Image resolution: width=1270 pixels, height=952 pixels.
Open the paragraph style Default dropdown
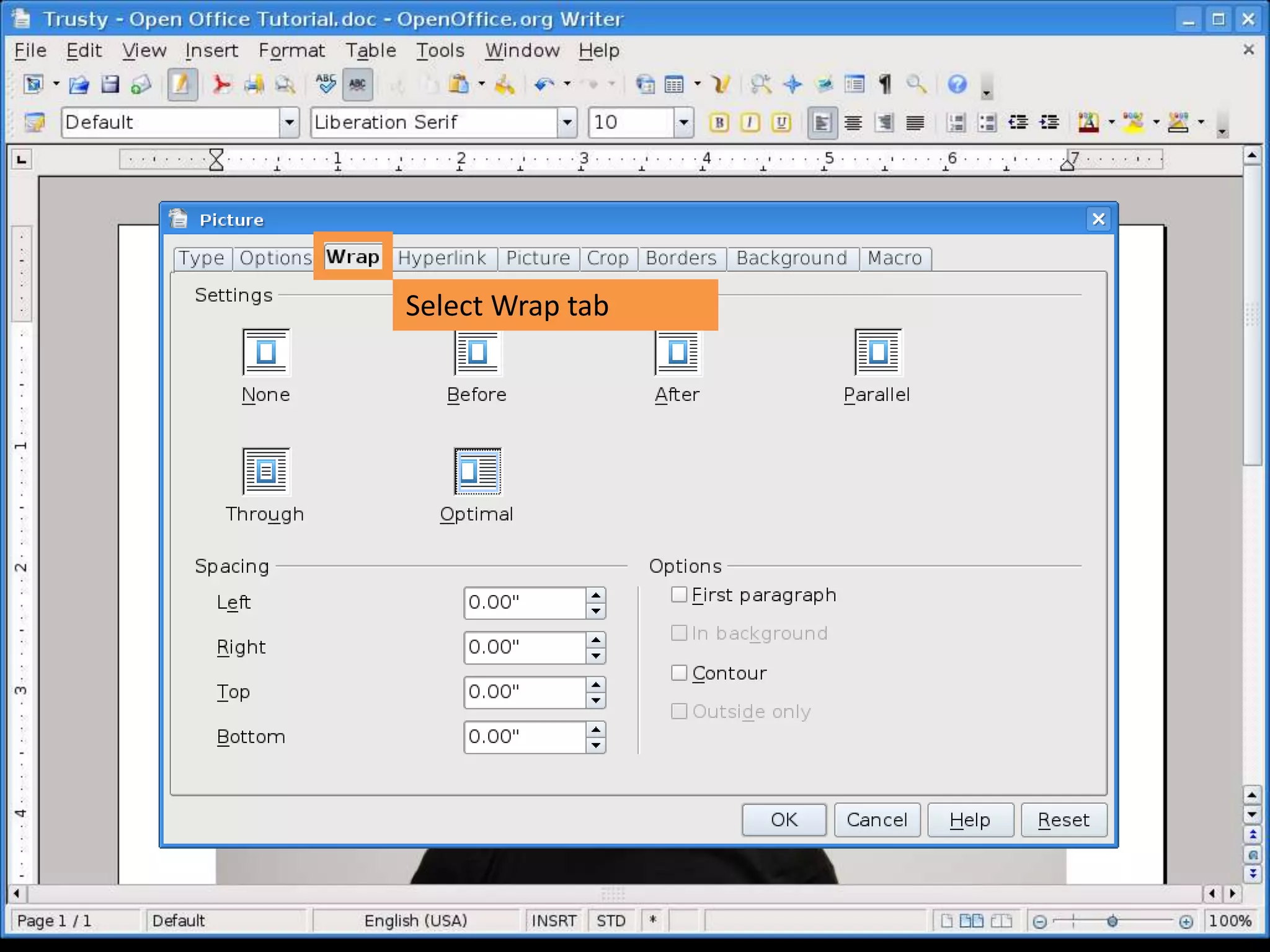coord(289,123)
